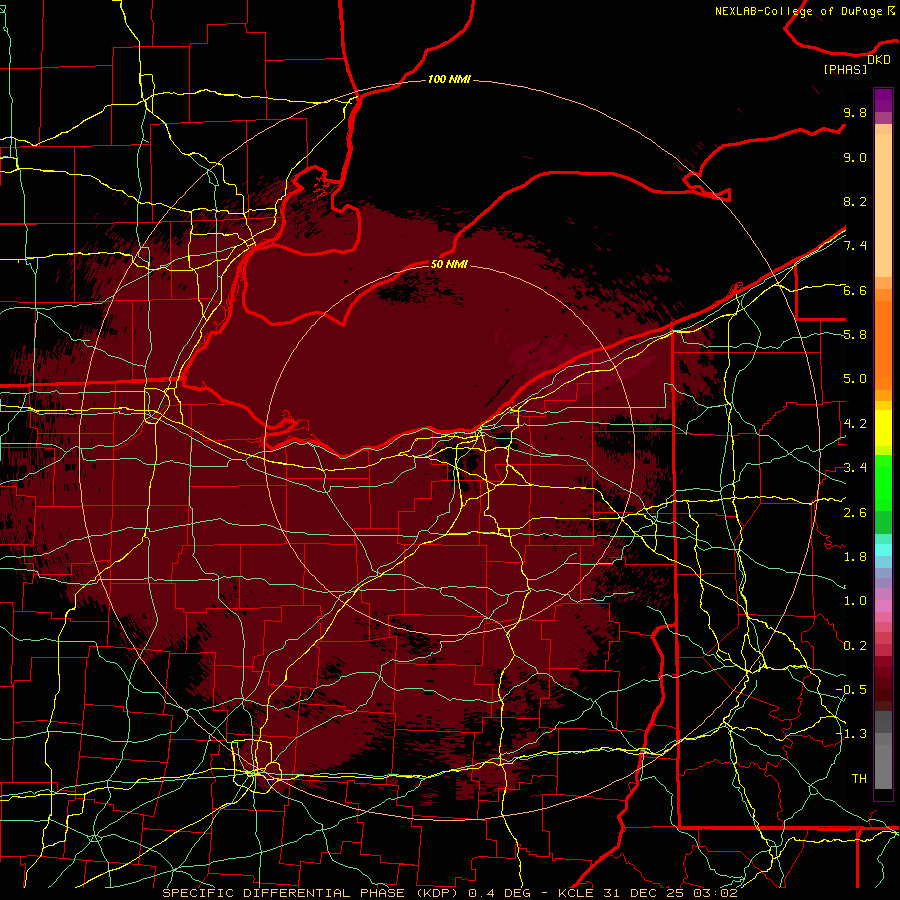Screen dimensions: 900x900
Task: Click the KCLE station identifier
Action: tap(577, 893)
